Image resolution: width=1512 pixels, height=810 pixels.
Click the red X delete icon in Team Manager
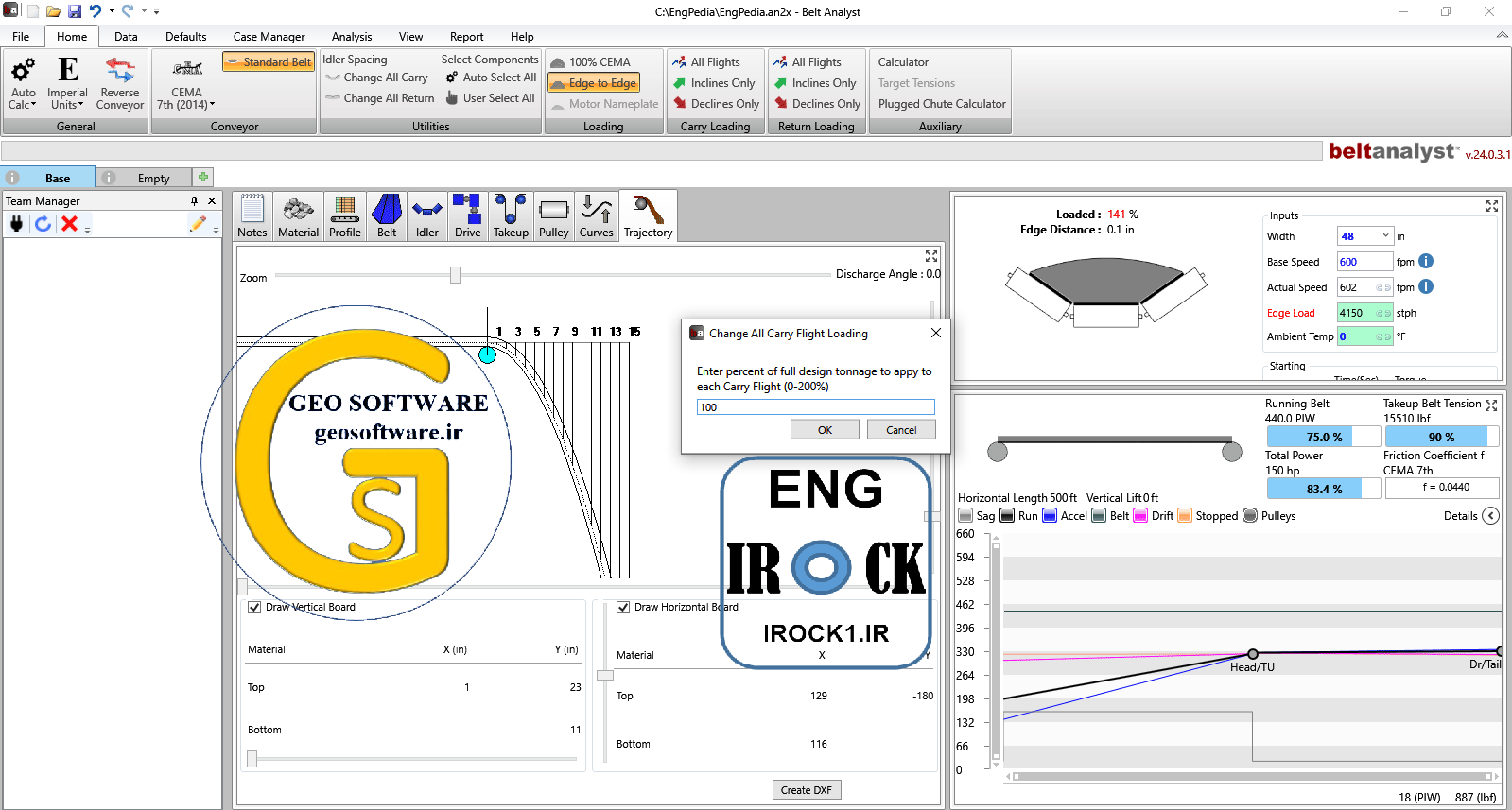(x=69, y=223)
